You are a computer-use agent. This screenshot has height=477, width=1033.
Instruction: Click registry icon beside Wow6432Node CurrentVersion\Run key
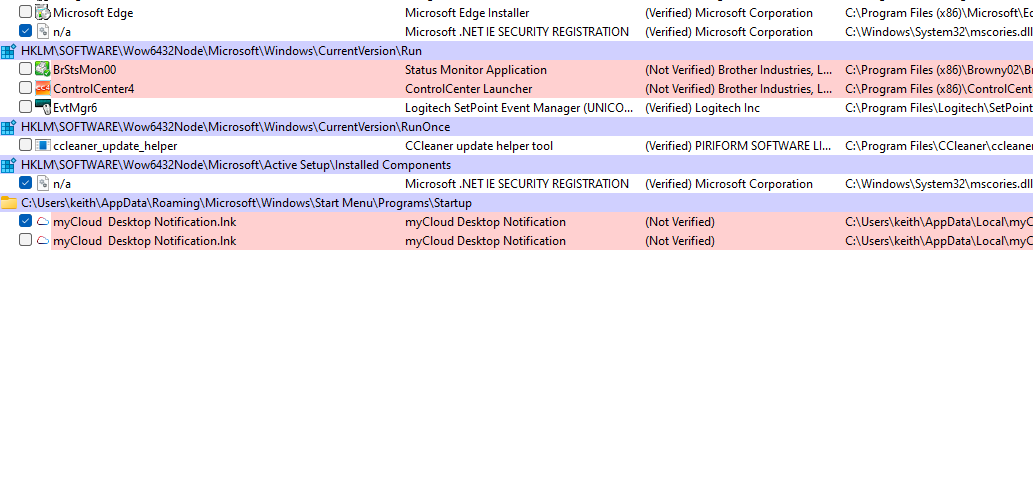9,51
